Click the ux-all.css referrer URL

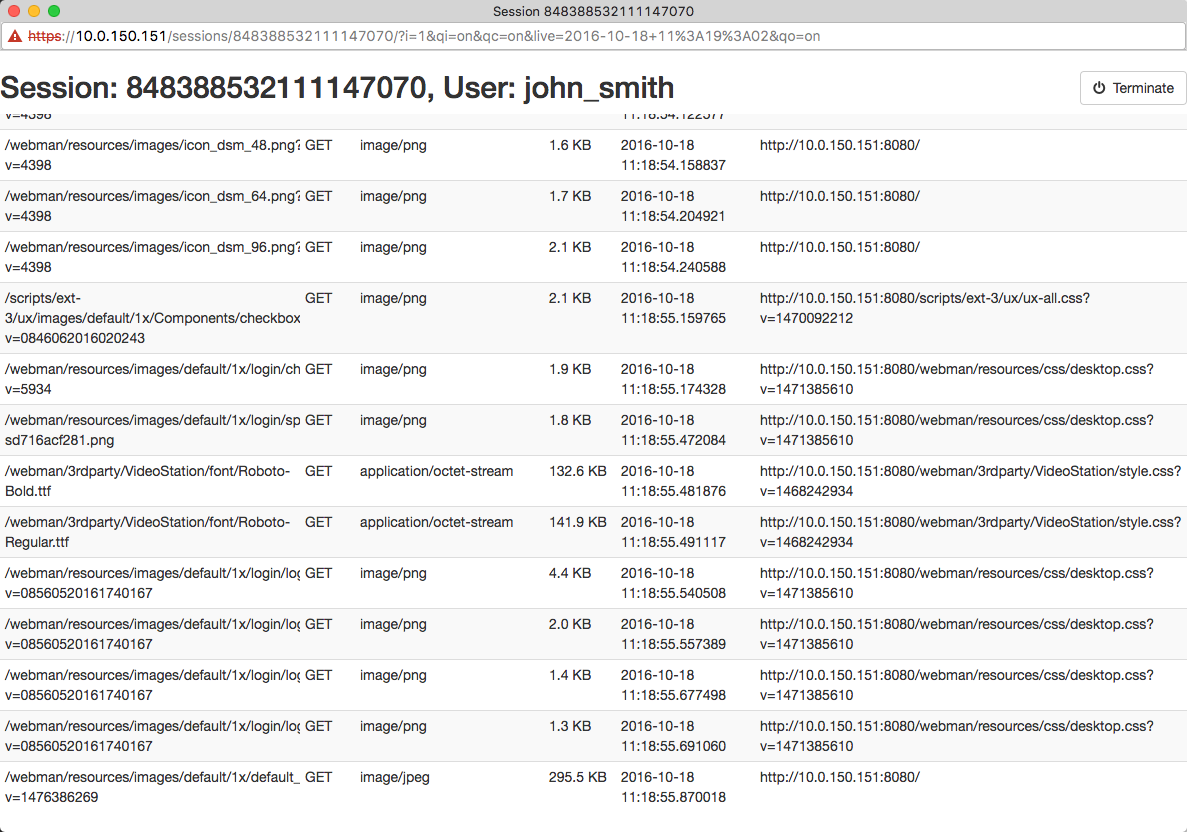[x=925, y=308]
